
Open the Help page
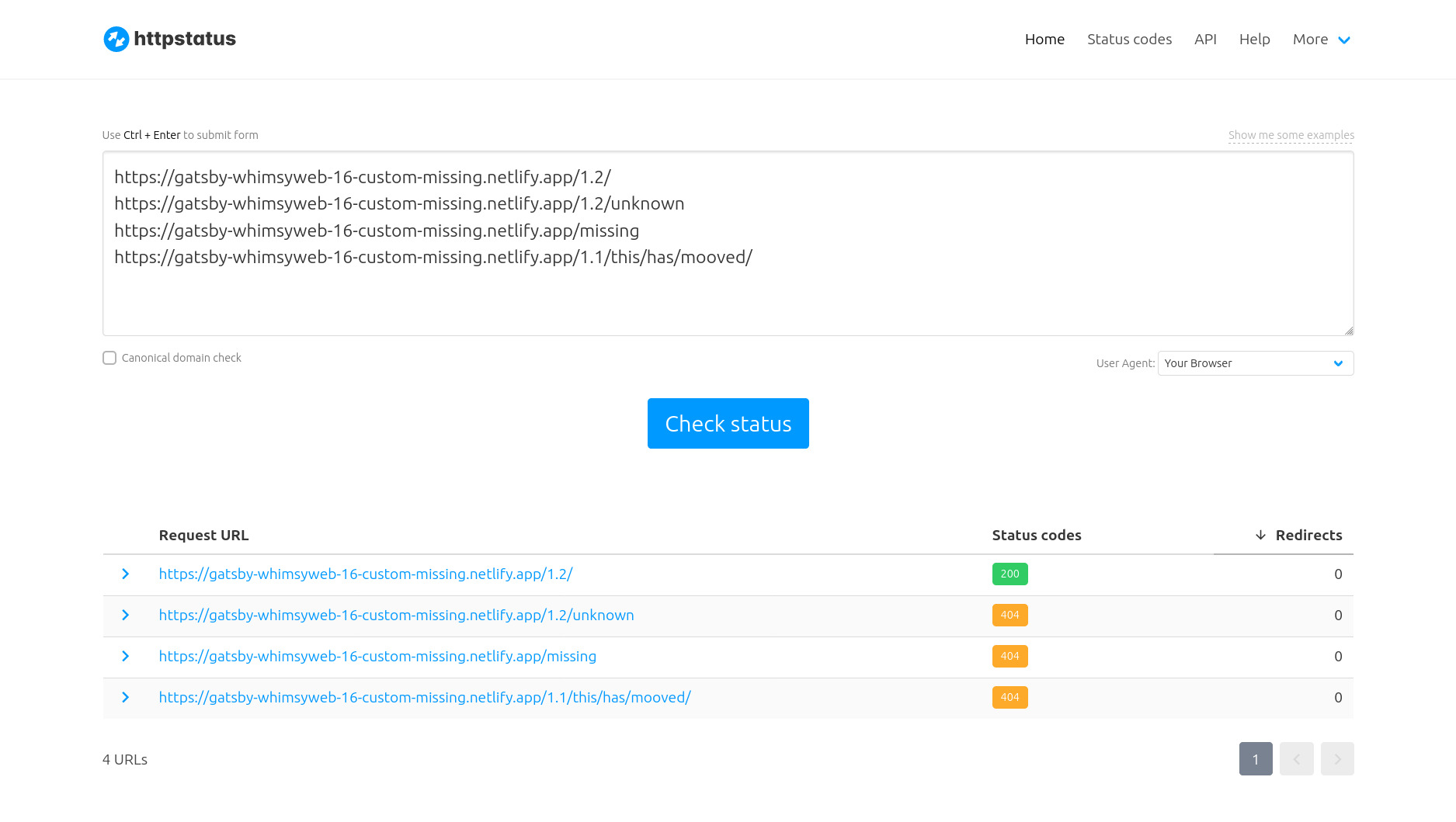click(1254, 40)
